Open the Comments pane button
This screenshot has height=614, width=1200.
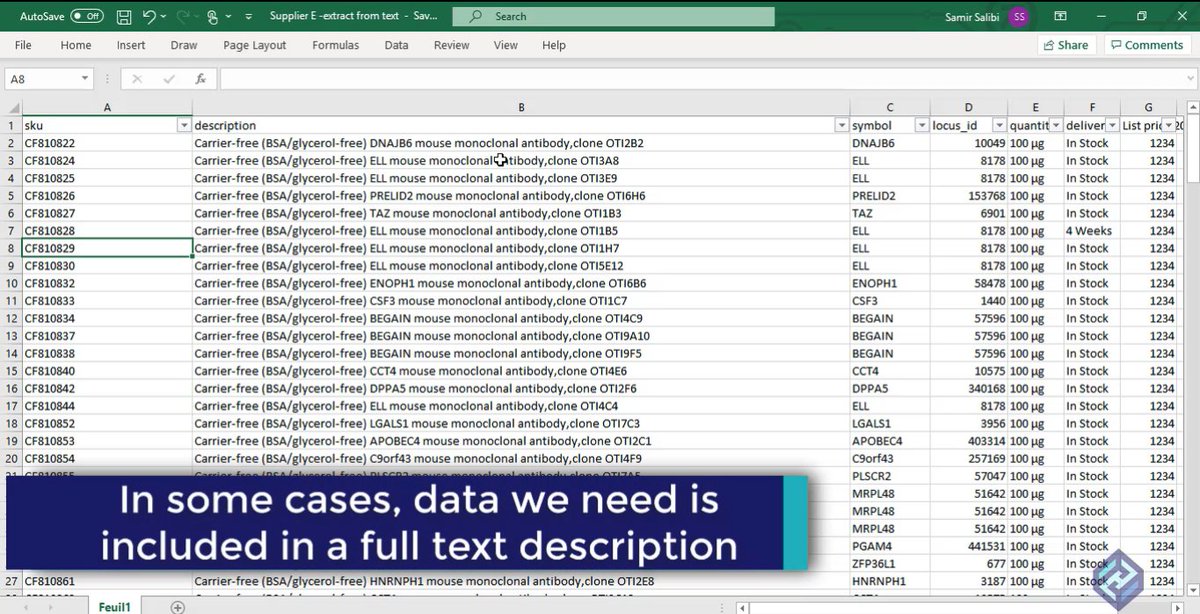1146,45
